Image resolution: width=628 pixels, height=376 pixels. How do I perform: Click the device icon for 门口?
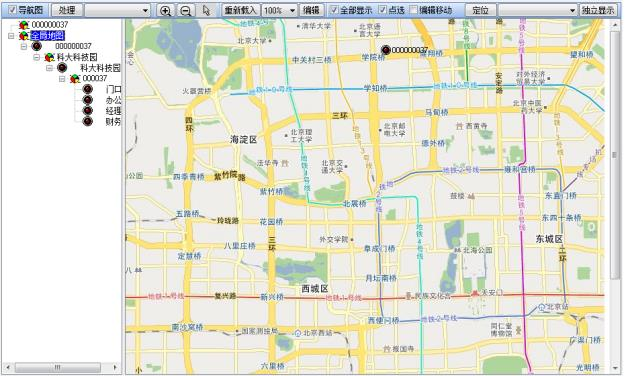pyautogui.click(x=88, y=89)
